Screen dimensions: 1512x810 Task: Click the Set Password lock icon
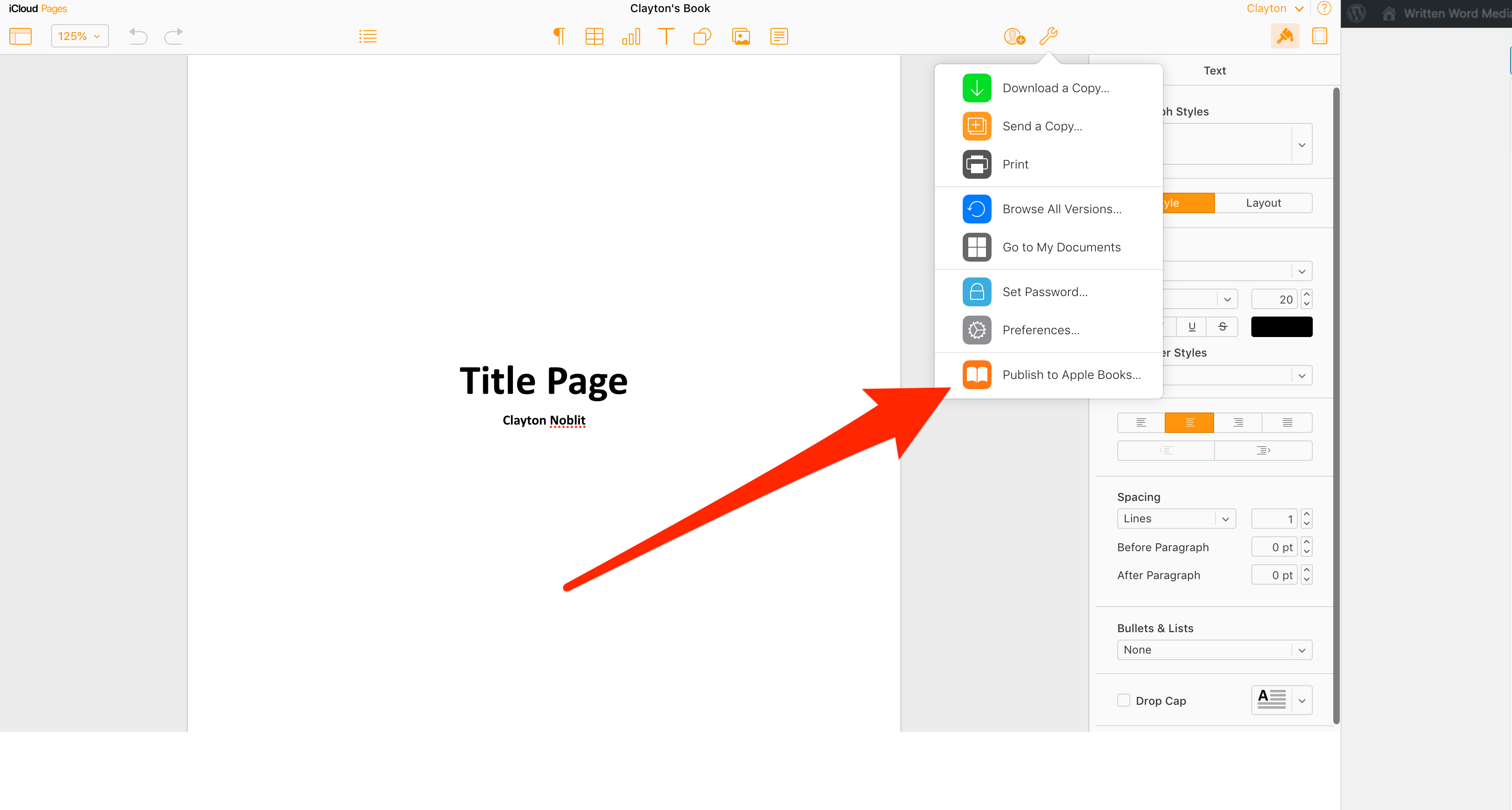coord(977,292)
